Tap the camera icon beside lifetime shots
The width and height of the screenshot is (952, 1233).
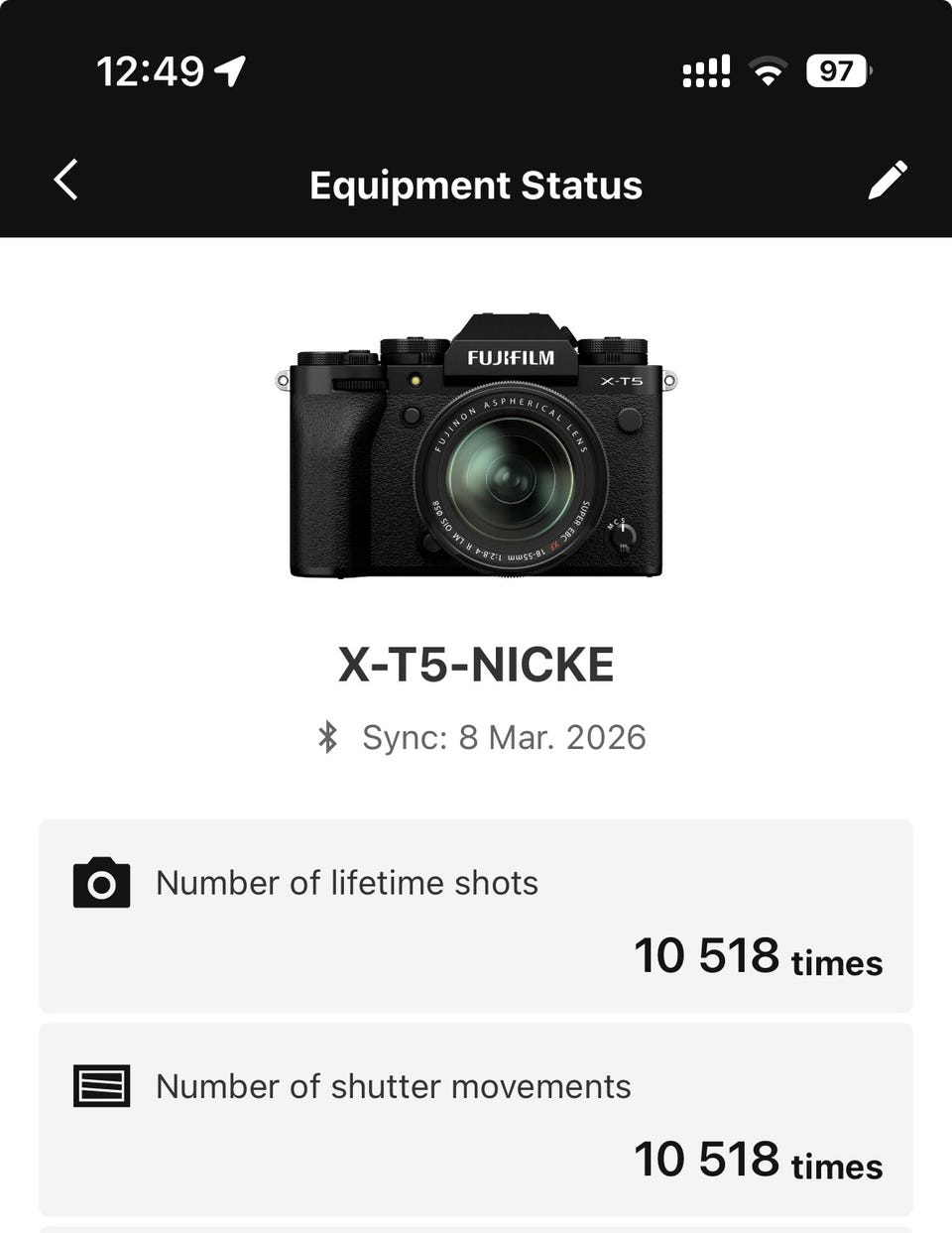(x=101, y=883)
